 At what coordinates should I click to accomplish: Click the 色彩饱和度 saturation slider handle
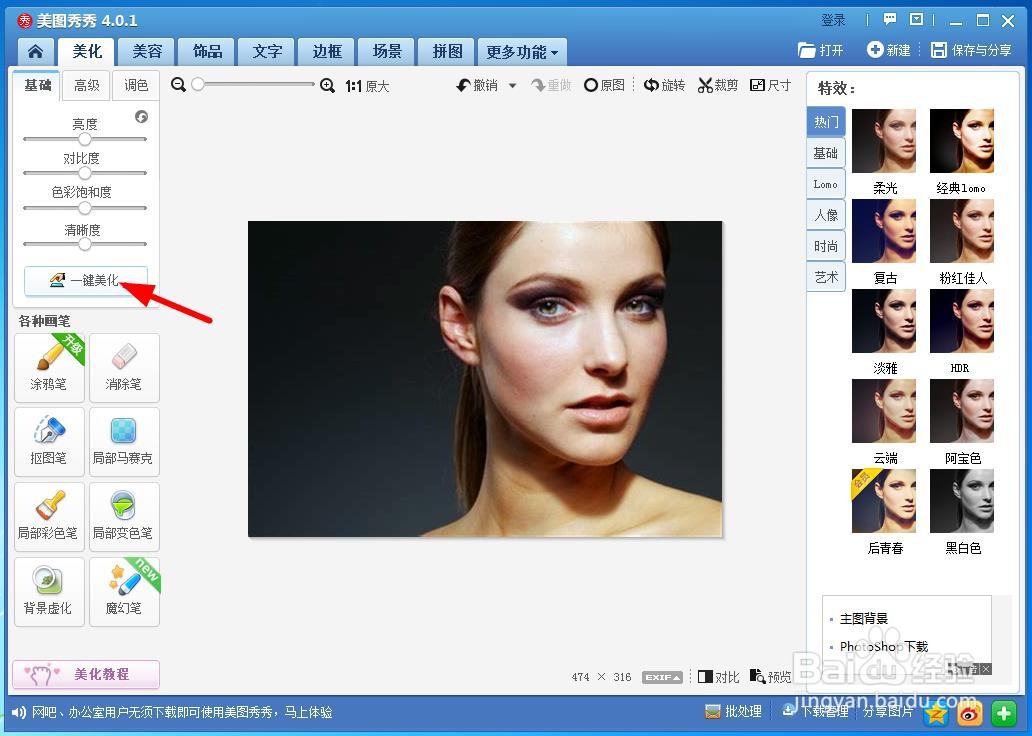(85, 208)
